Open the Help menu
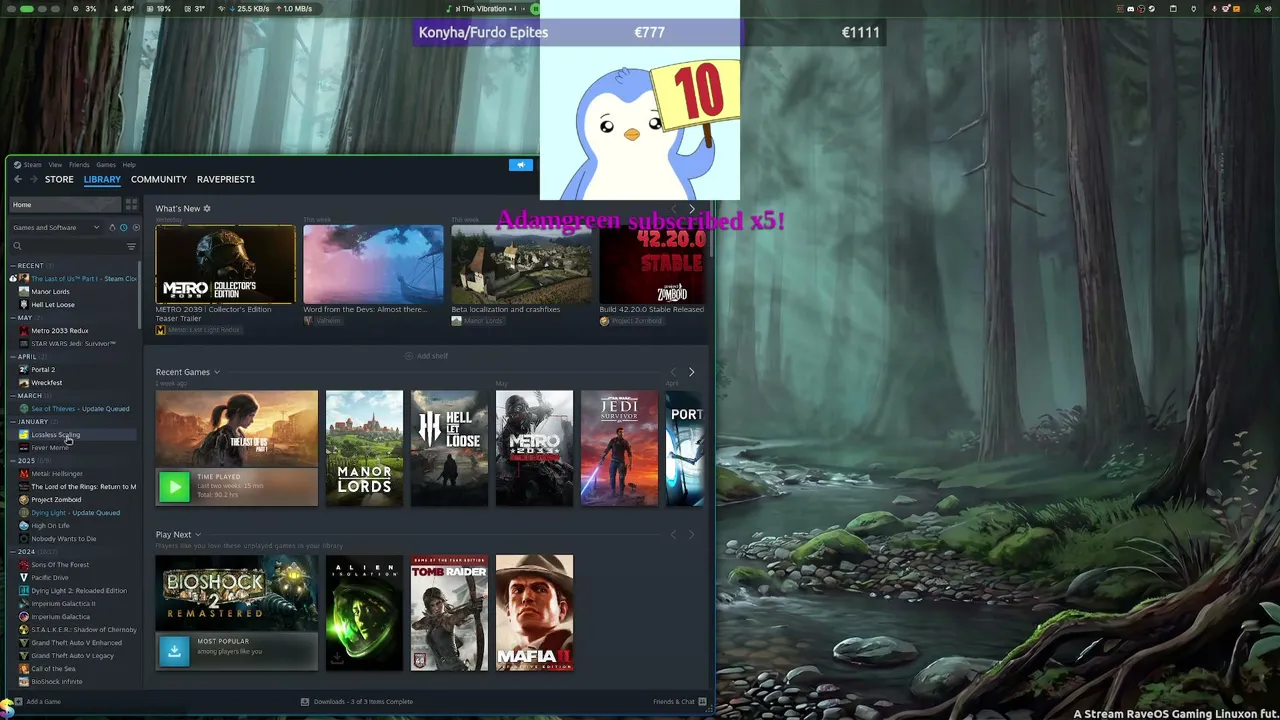Image resolution: width=1280 pixels, height=720 pixels. 129,165
